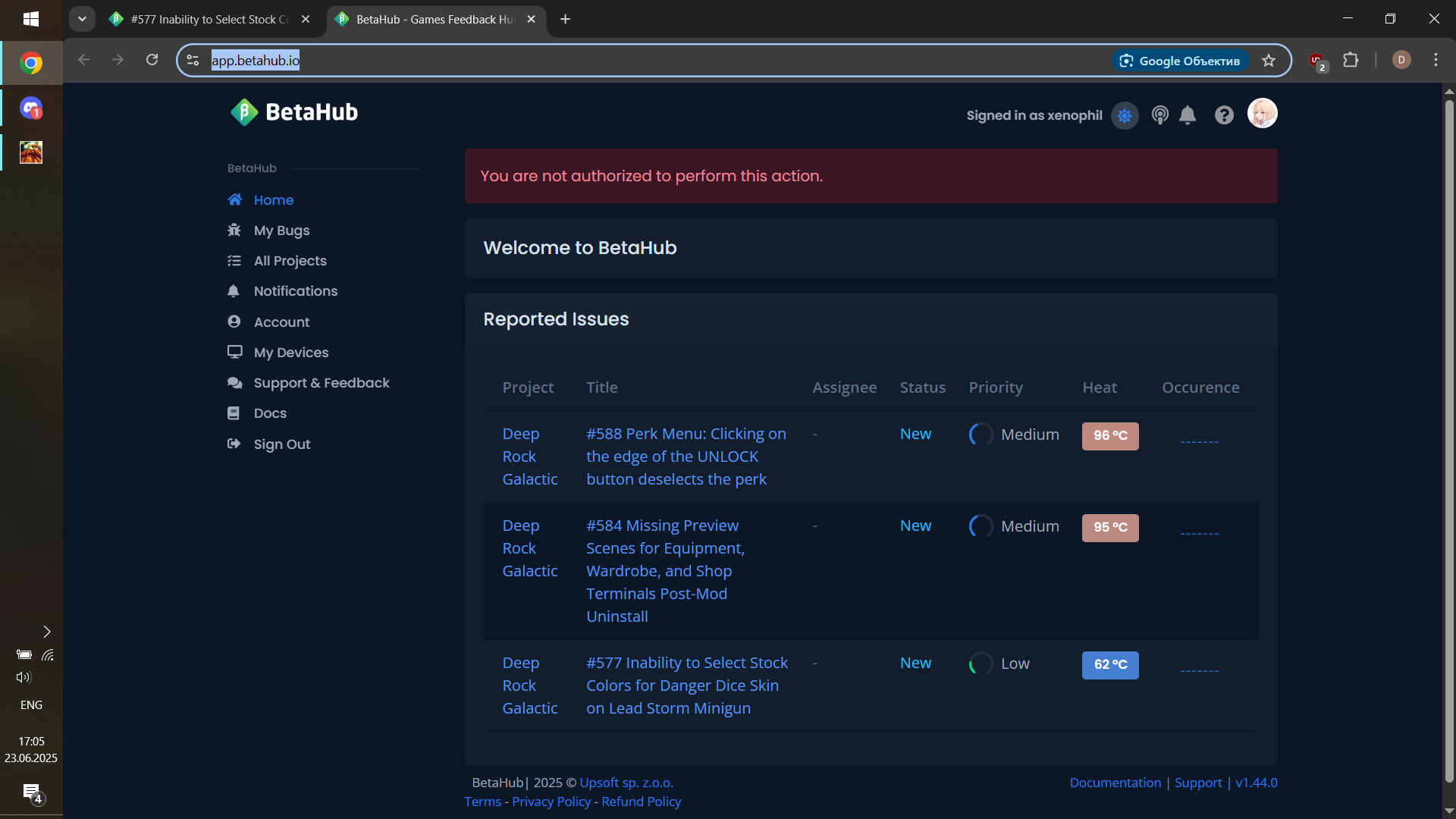Open My Devices sidebar item
Viewport: 1456px width, 819px height.
coord(290,353)
